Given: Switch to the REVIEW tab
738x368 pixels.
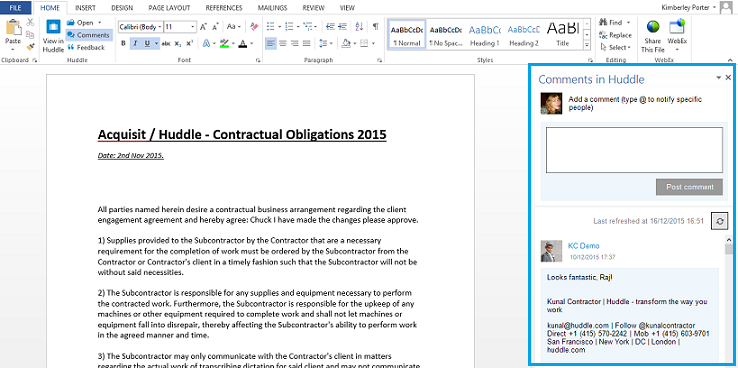Looking at the screenshot, I should click(x=313, y=8).
